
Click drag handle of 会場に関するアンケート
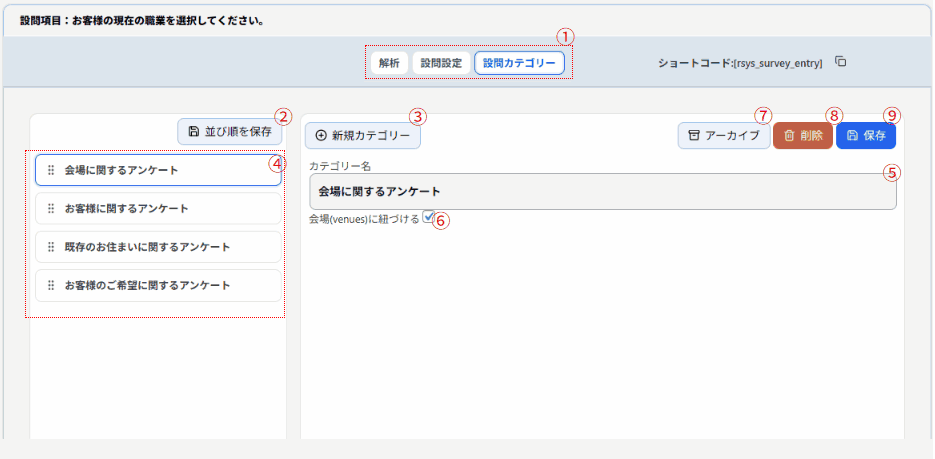coord(51,170)
